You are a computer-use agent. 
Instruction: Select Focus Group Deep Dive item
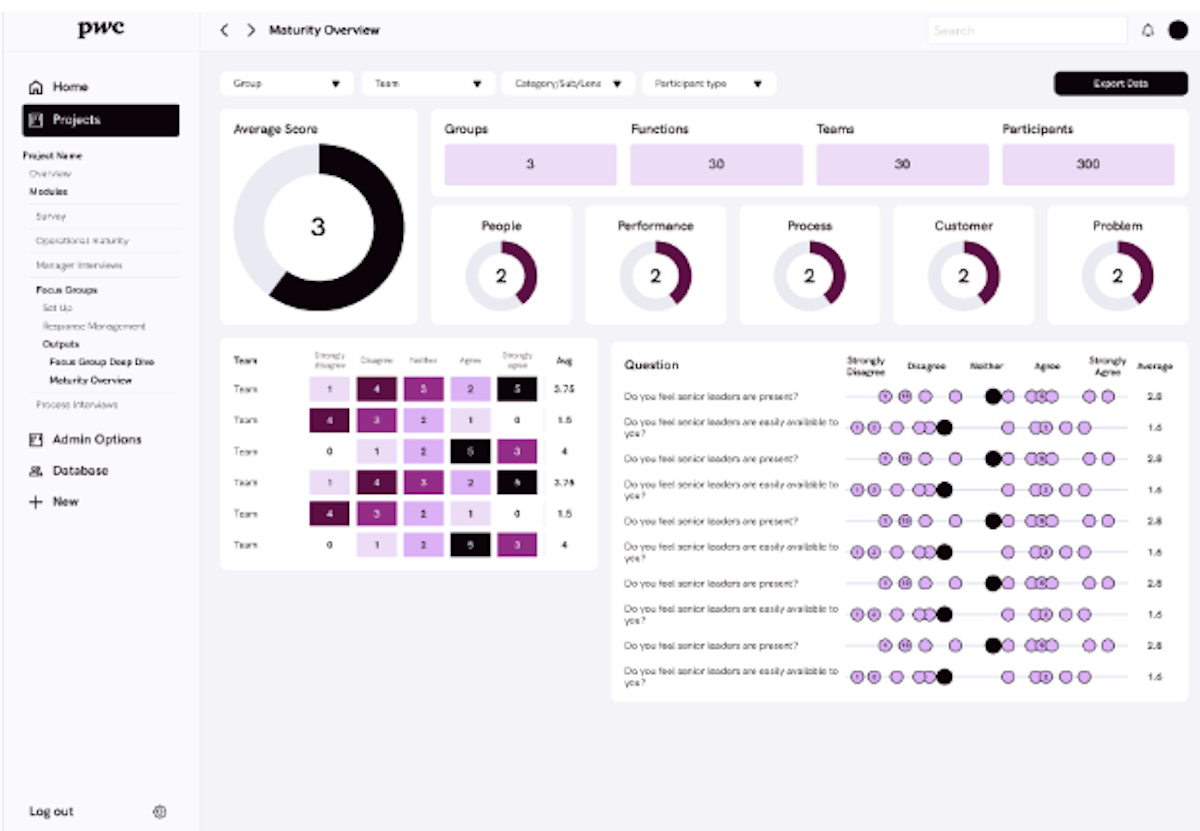(x=101, y=362)
